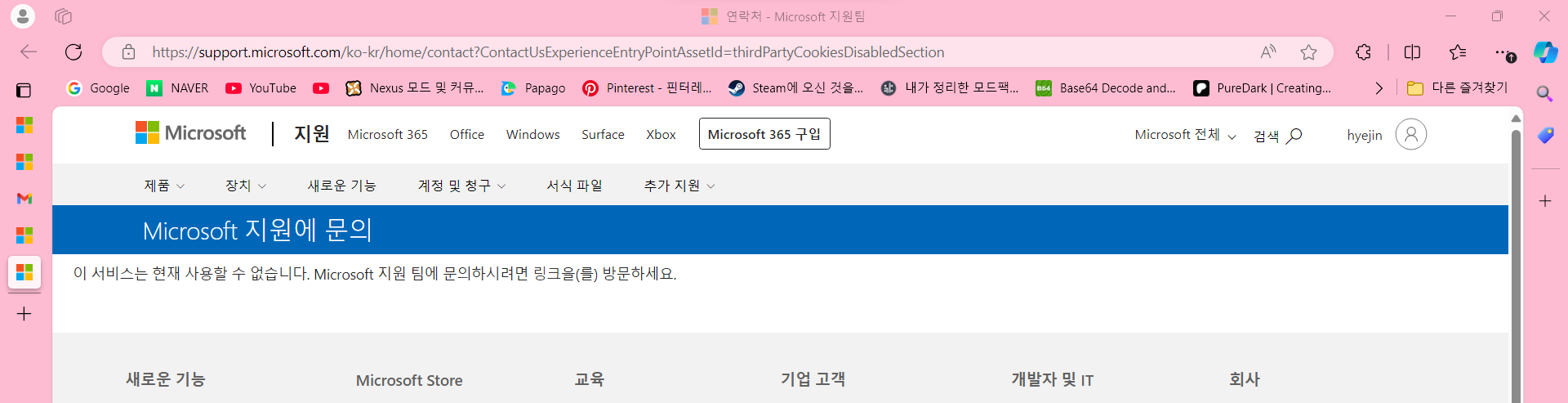Expand the 제품 menu
This screenshot has width=1568, height=403.
164,186
